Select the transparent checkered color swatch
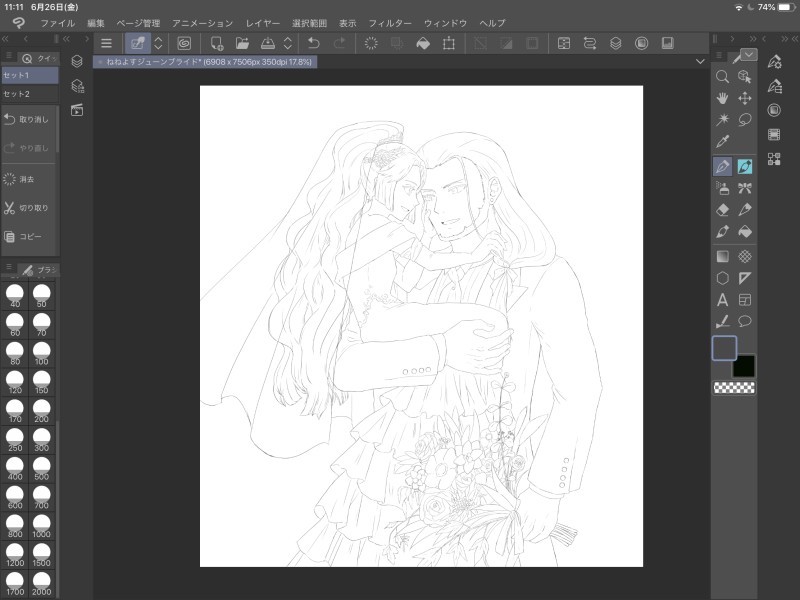The width and height of the screenshot is (800, 600). click(x=734, y=388)
